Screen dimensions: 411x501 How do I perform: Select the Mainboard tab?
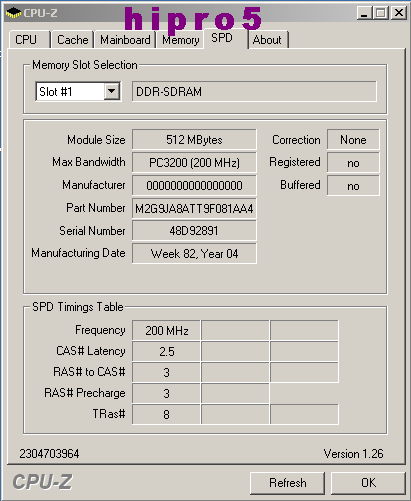[x=125, y=40]
